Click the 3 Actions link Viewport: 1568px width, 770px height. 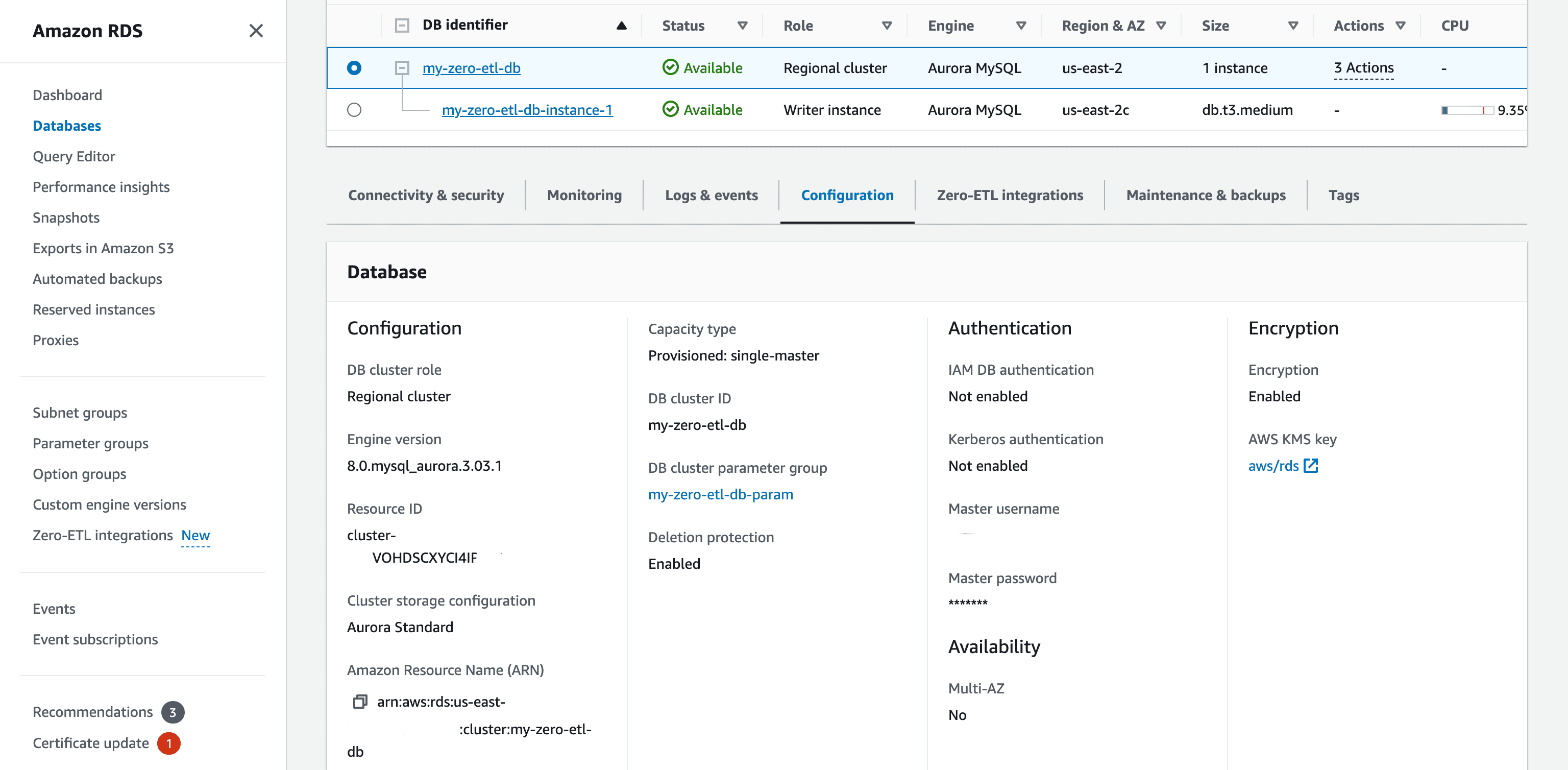pyautogui.click(x=1363, y=67)
